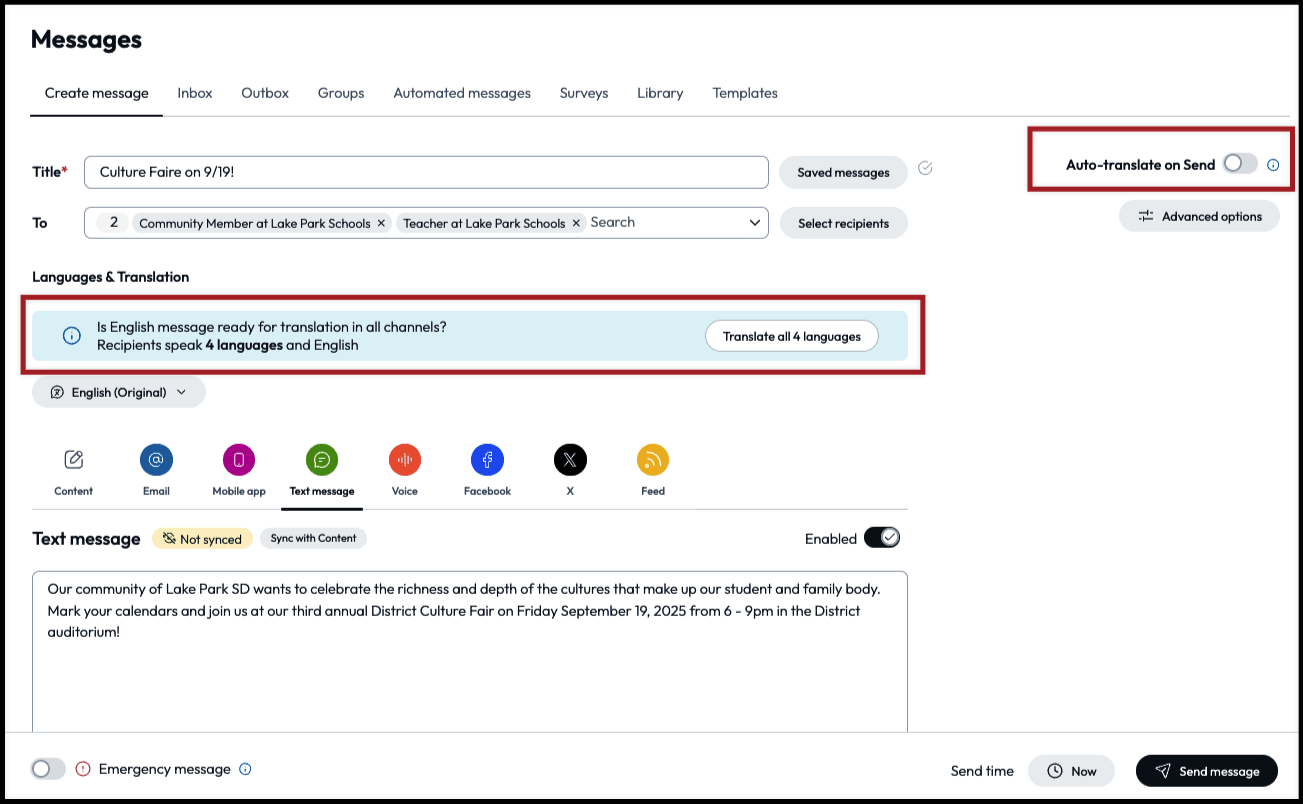Switch to the Voice channel
Viewport: 1303px width, 804px height.
[404, 459]
